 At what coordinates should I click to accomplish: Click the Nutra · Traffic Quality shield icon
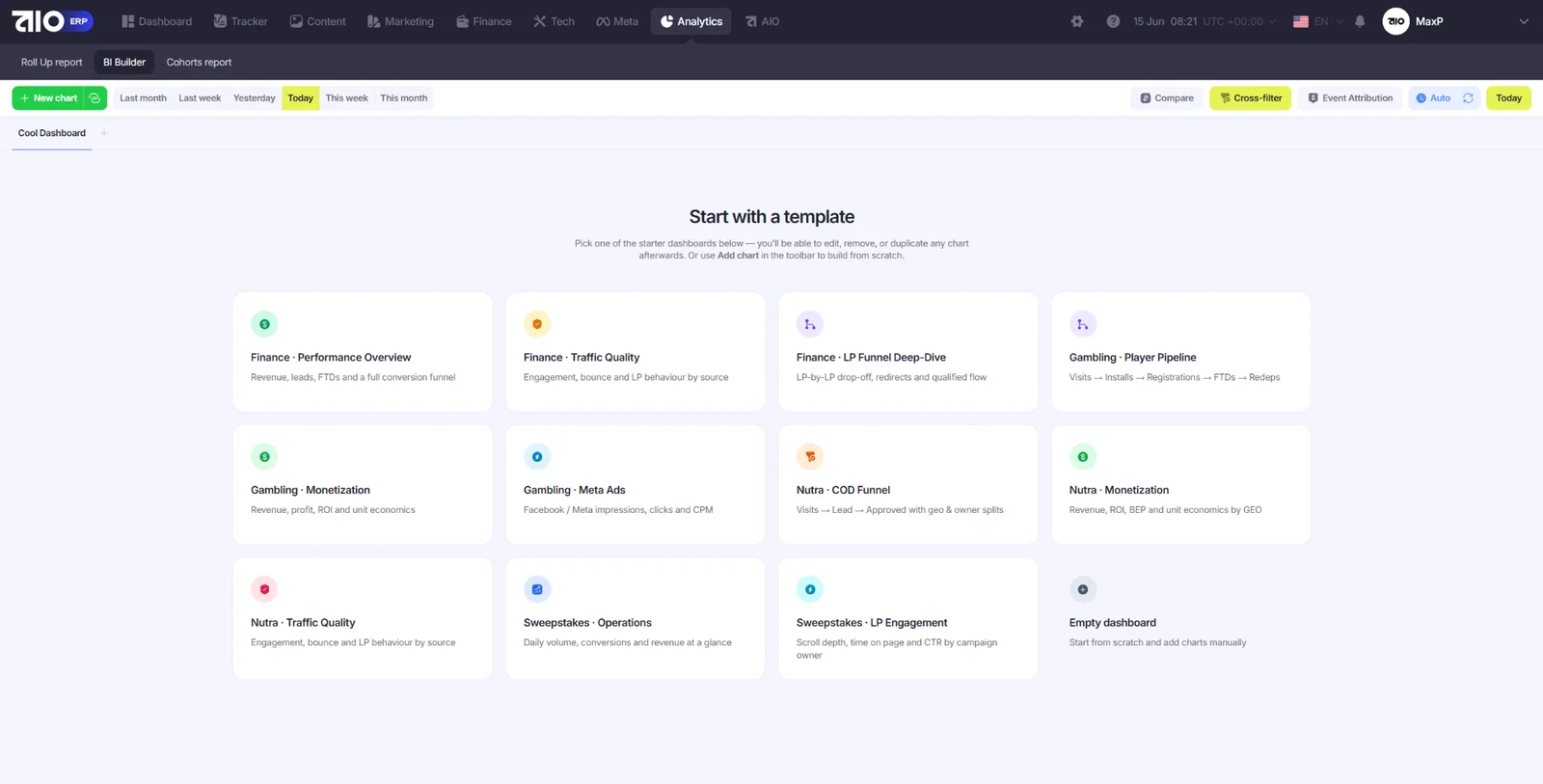264,589
